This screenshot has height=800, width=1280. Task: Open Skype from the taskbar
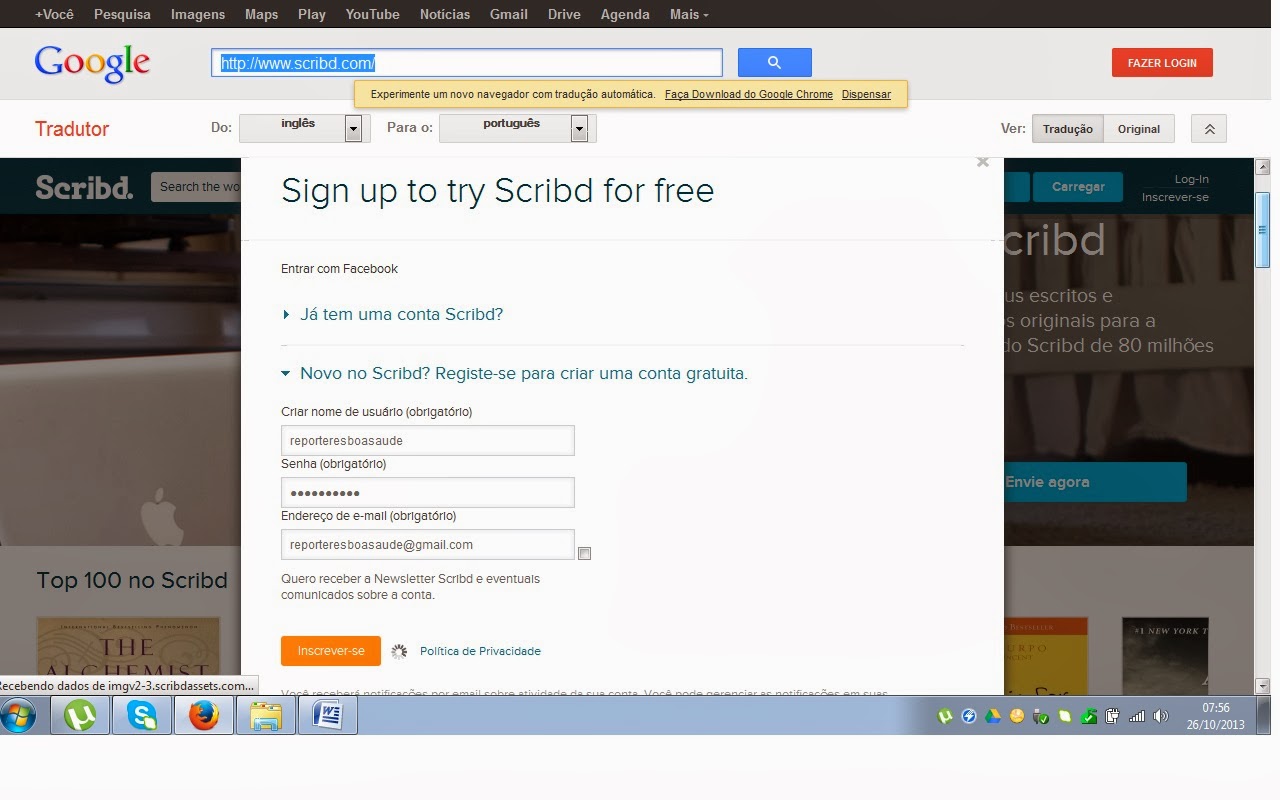(142, 716)
